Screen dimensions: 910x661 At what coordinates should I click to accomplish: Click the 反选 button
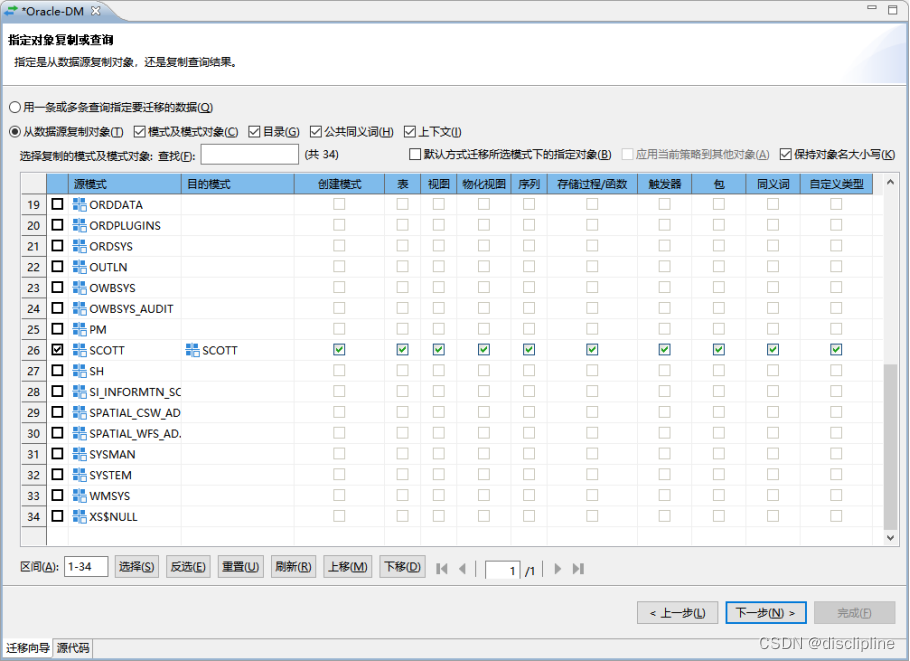(188, 566)
